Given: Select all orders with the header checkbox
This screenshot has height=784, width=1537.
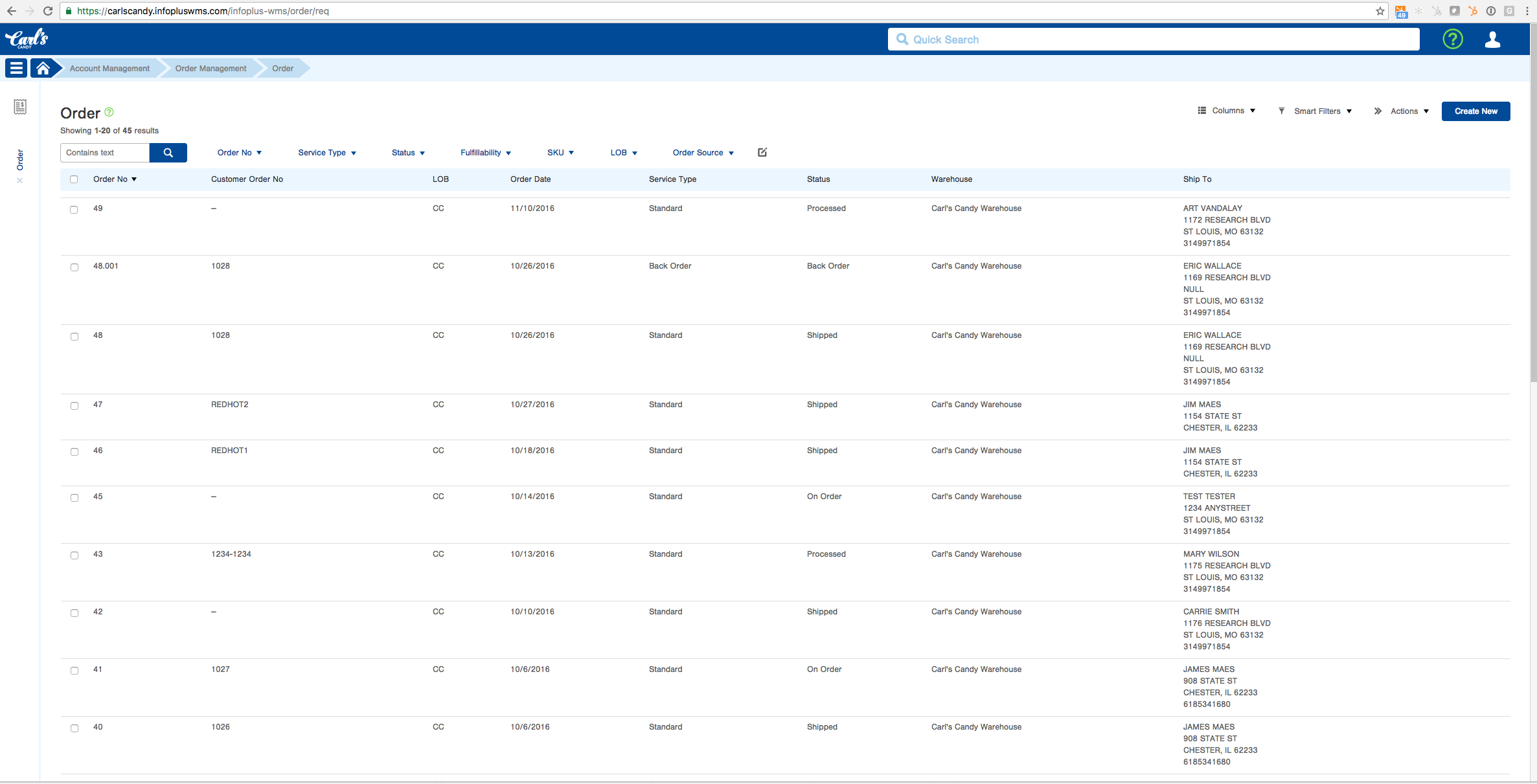Looking at the screenshot, I should point(74,179).
